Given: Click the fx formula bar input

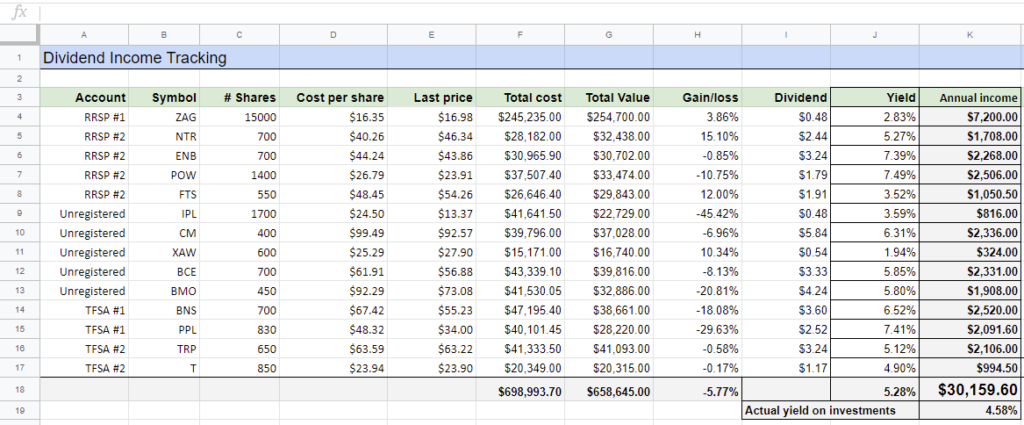Looking at the screenshot, I should click(x=532, y=12).
